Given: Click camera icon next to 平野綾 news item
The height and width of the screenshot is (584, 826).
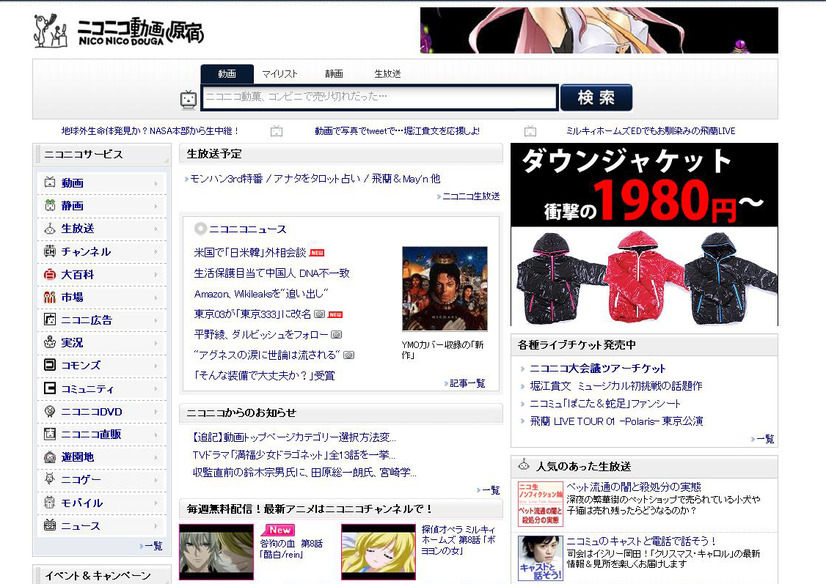Looking at the screenshot, I should [x=337, y=334].
